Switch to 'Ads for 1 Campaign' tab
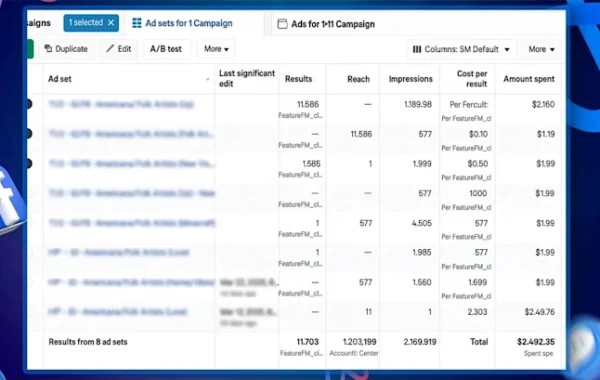Image resolution: width=600 pixels, height=380 pixels. pyautogui.click(x=326, y=24)
